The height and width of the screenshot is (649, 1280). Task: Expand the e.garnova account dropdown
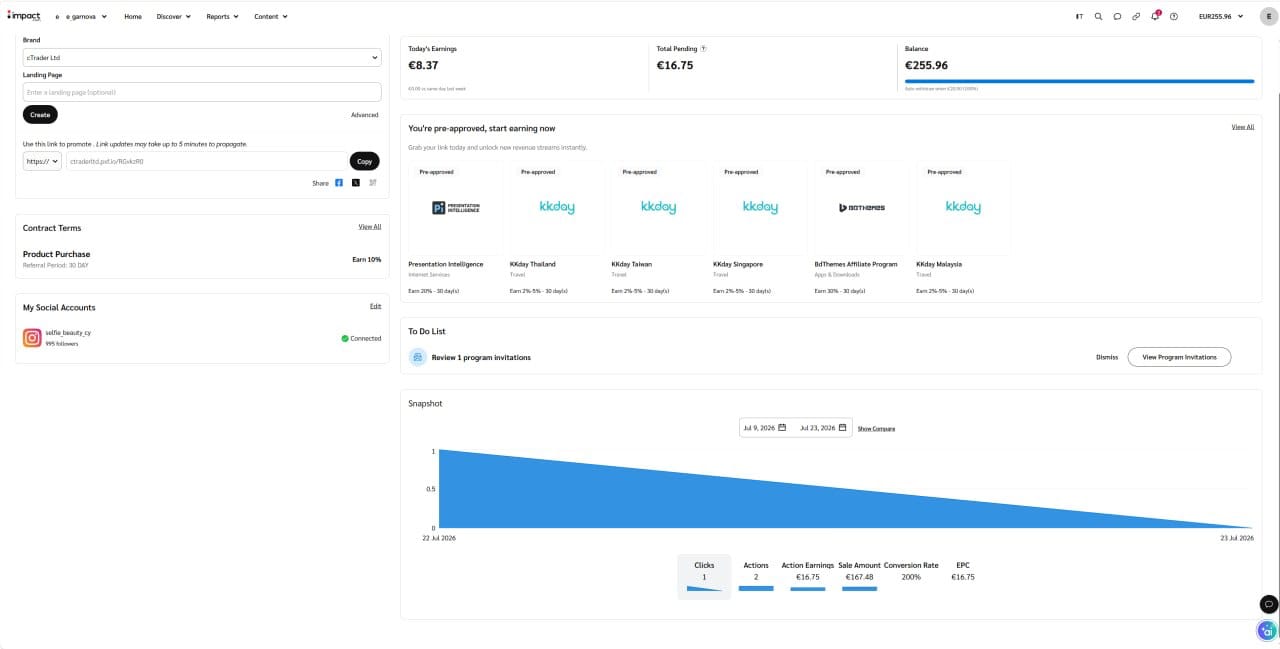[x=86, y=16]
